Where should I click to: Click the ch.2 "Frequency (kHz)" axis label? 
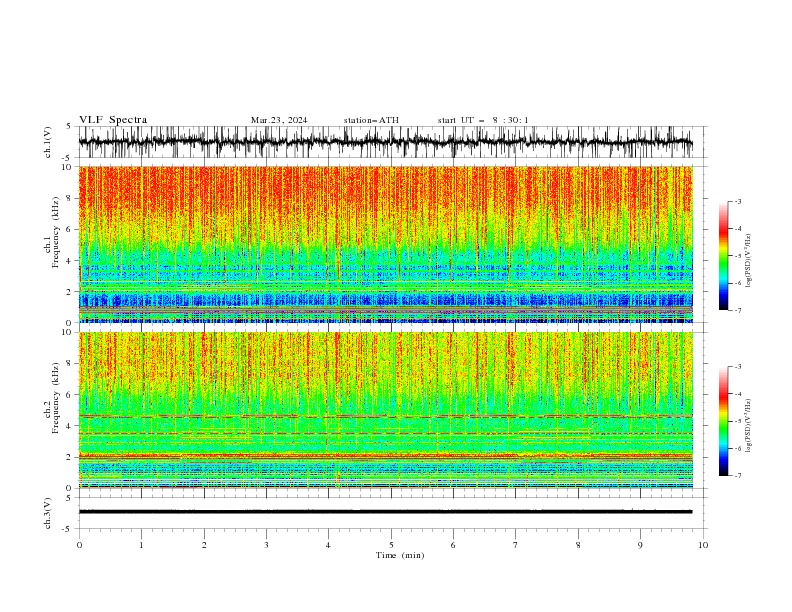(56, 398)
